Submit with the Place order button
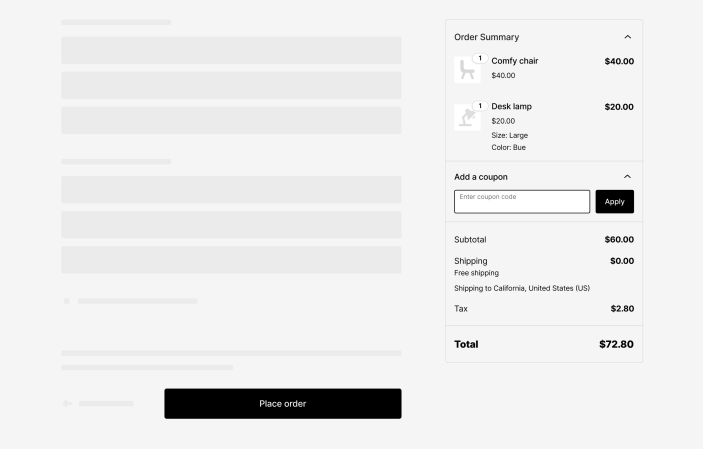 (x=283, y=404)
